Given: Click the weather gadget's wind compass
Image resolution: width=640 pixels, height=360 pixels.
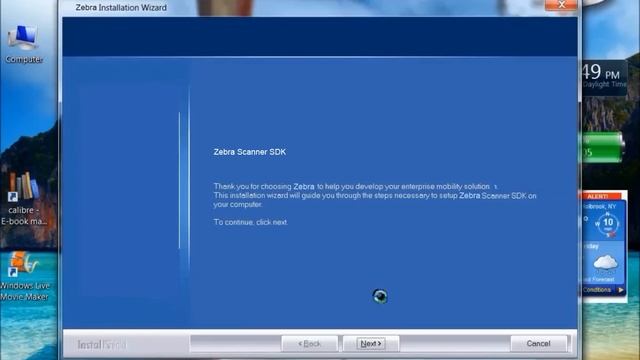Looking at the screenshot, I should (x=607, y=224).
